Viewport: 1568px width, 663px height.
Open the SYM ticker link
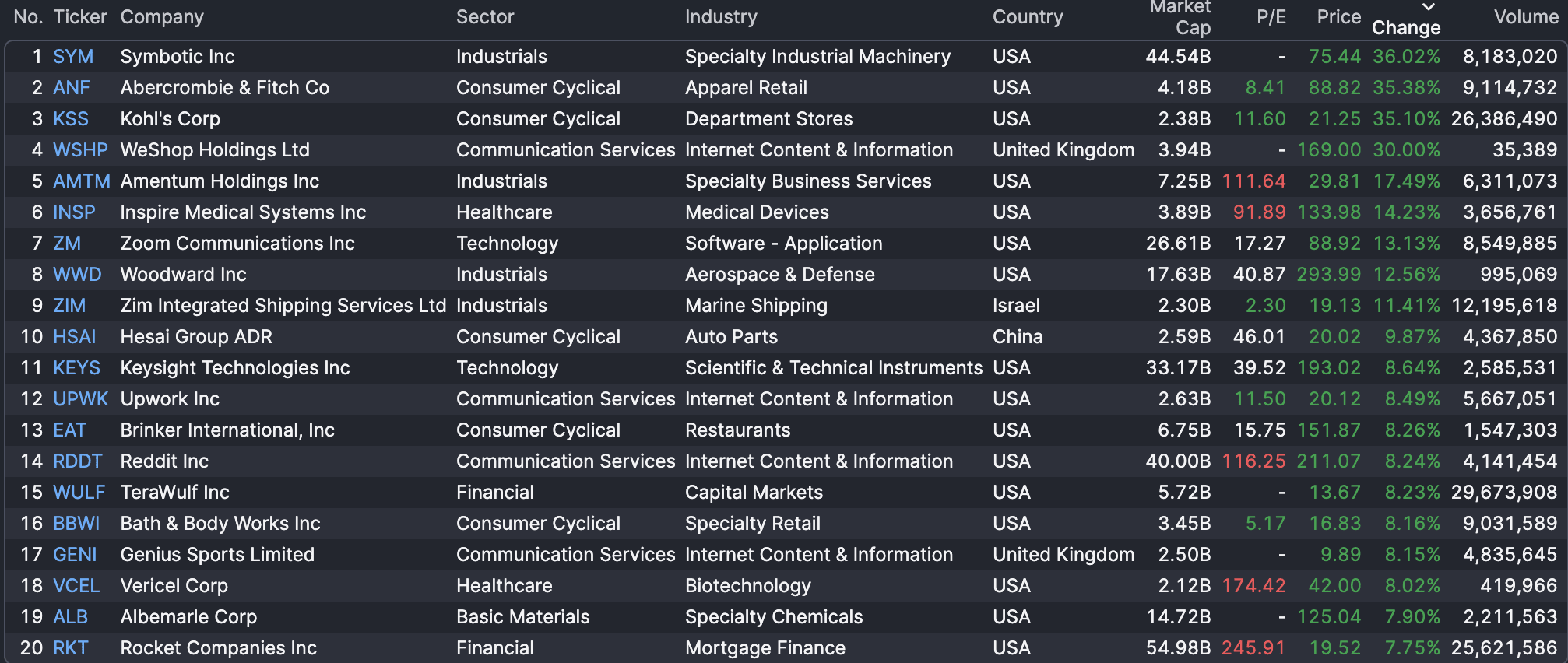[x=73, y=57]
